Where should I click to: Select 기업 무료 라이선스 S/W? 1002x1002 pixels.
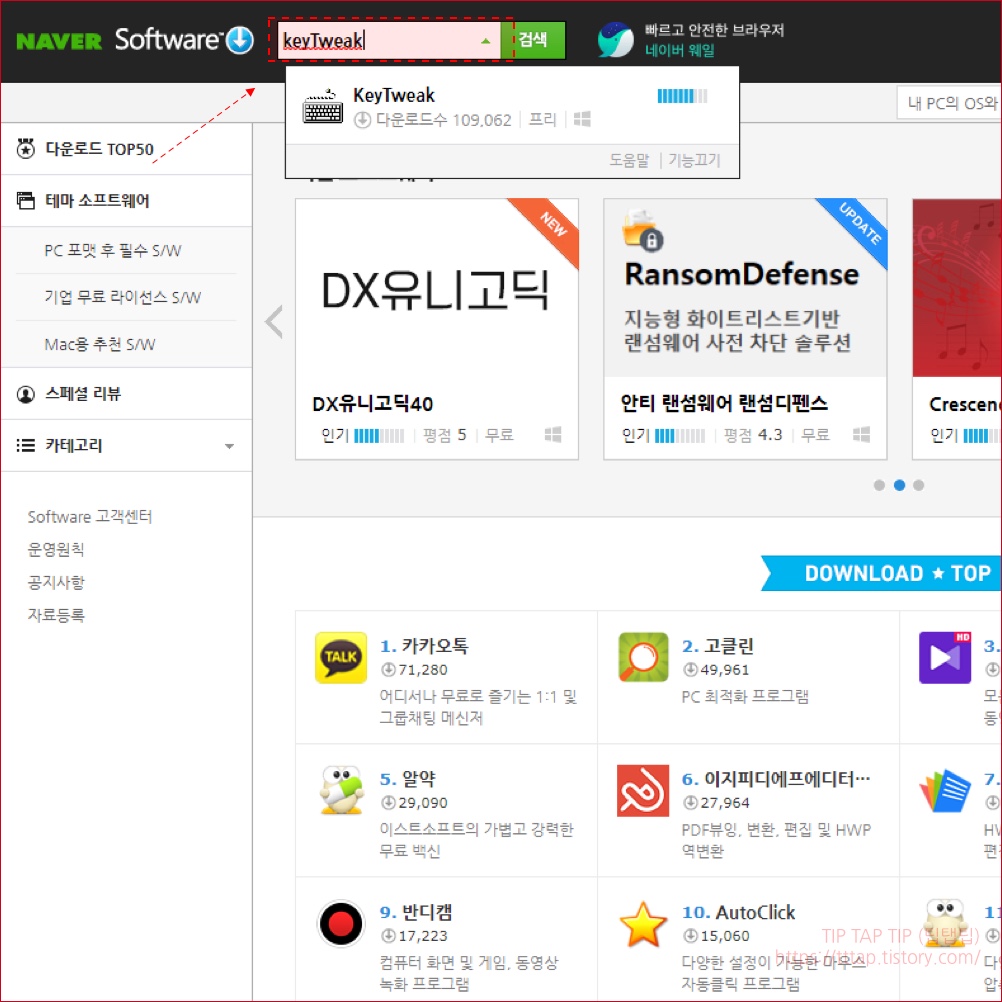tap(122, 297)
